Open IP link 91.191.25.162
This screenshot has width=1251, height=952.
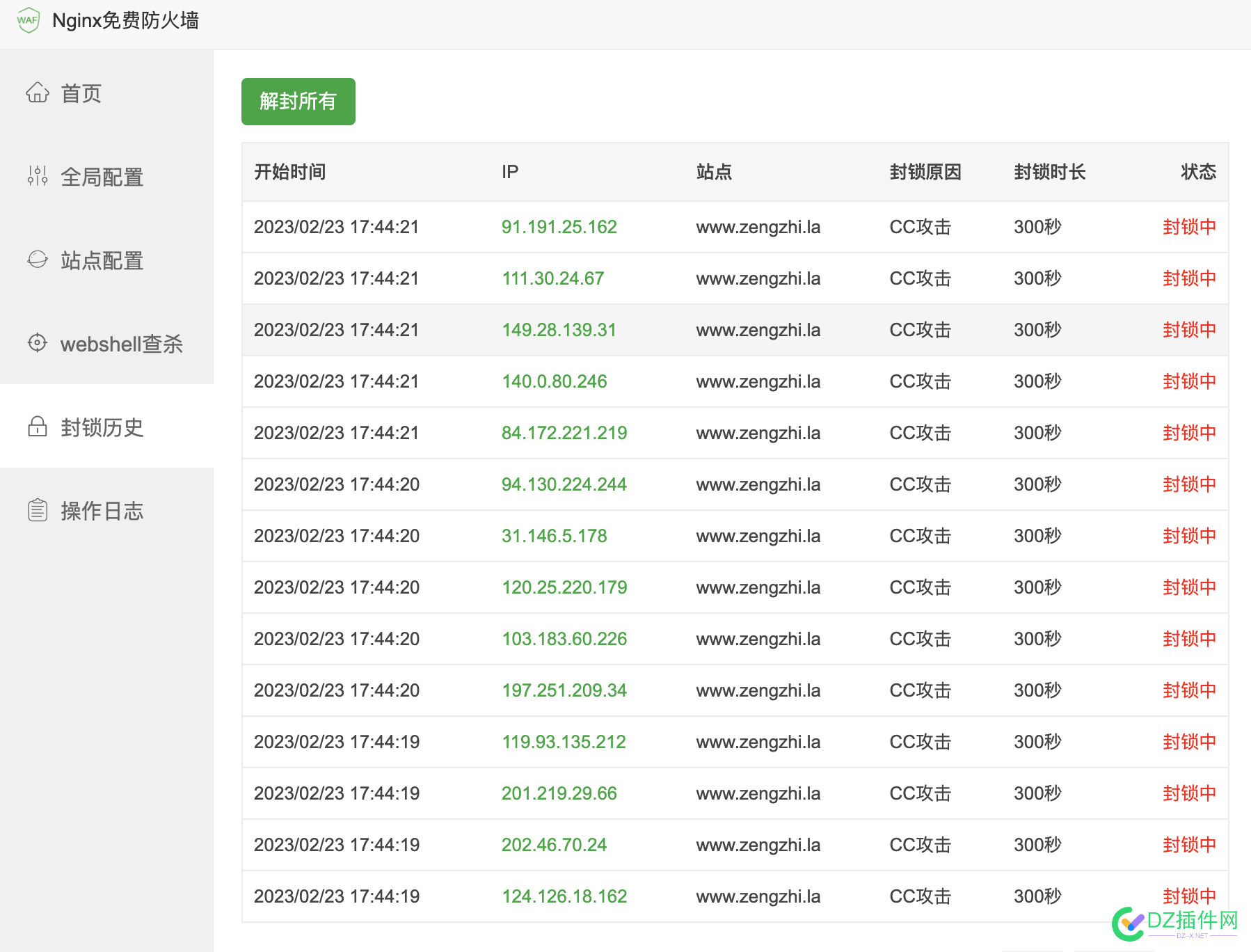click(559, 227)
